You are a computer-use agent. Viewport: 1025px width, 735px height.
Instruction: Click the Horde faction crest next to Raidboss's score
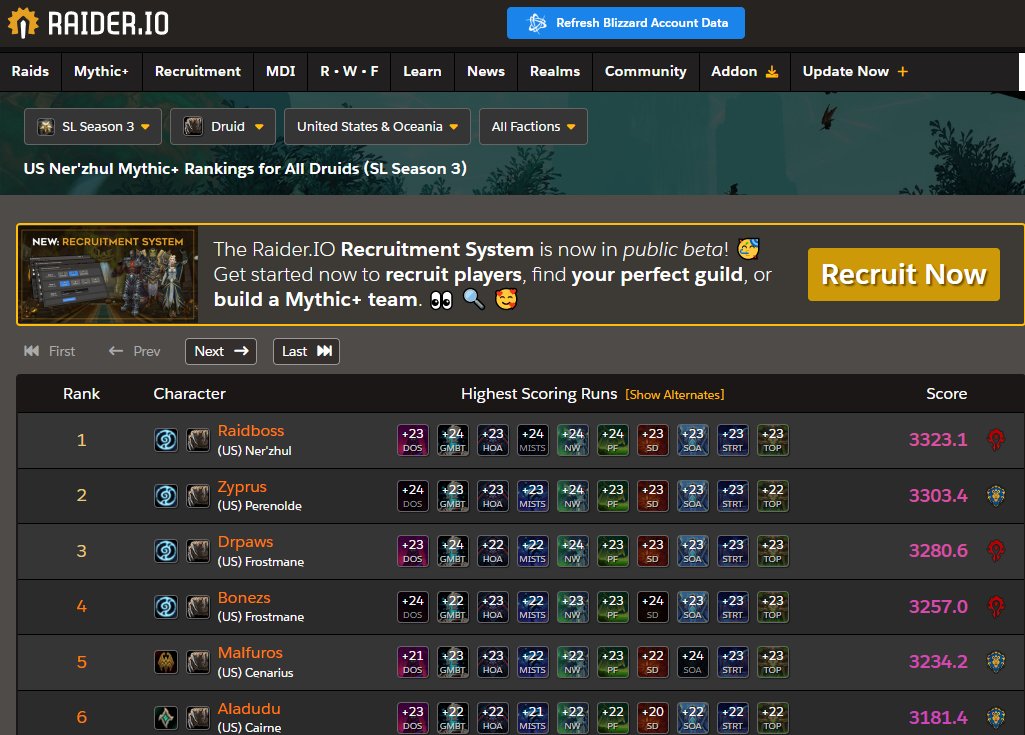(998, 439)
